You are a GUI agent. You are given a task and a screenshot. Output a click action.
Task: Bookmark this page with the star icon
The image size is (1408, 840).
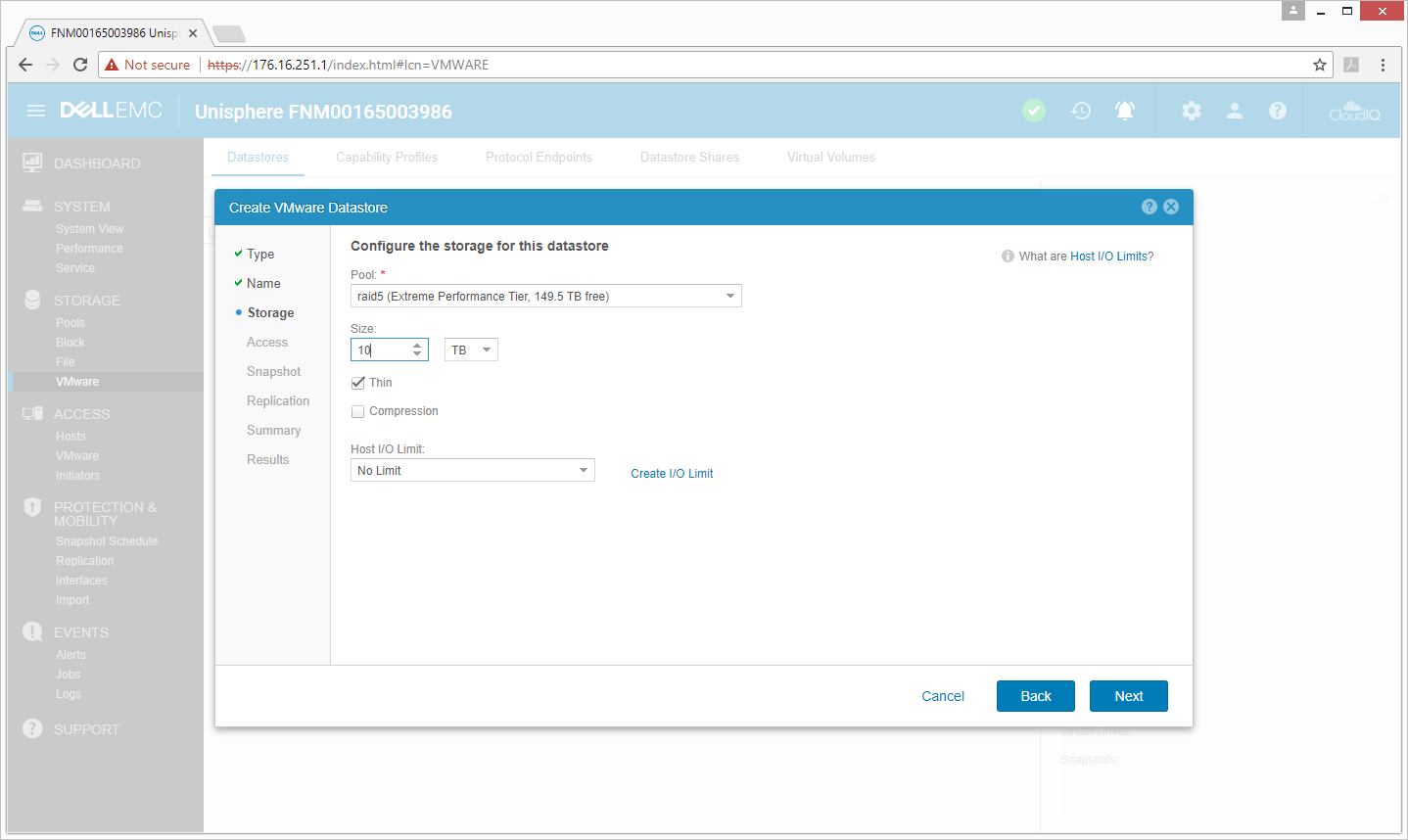(x=1320, y=65)
